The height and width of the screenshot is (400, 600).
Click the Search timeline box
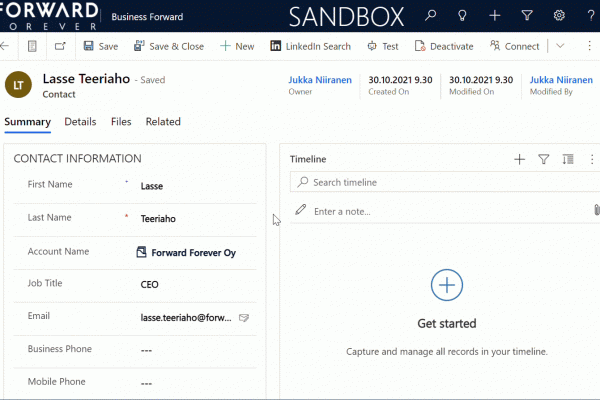445,182
